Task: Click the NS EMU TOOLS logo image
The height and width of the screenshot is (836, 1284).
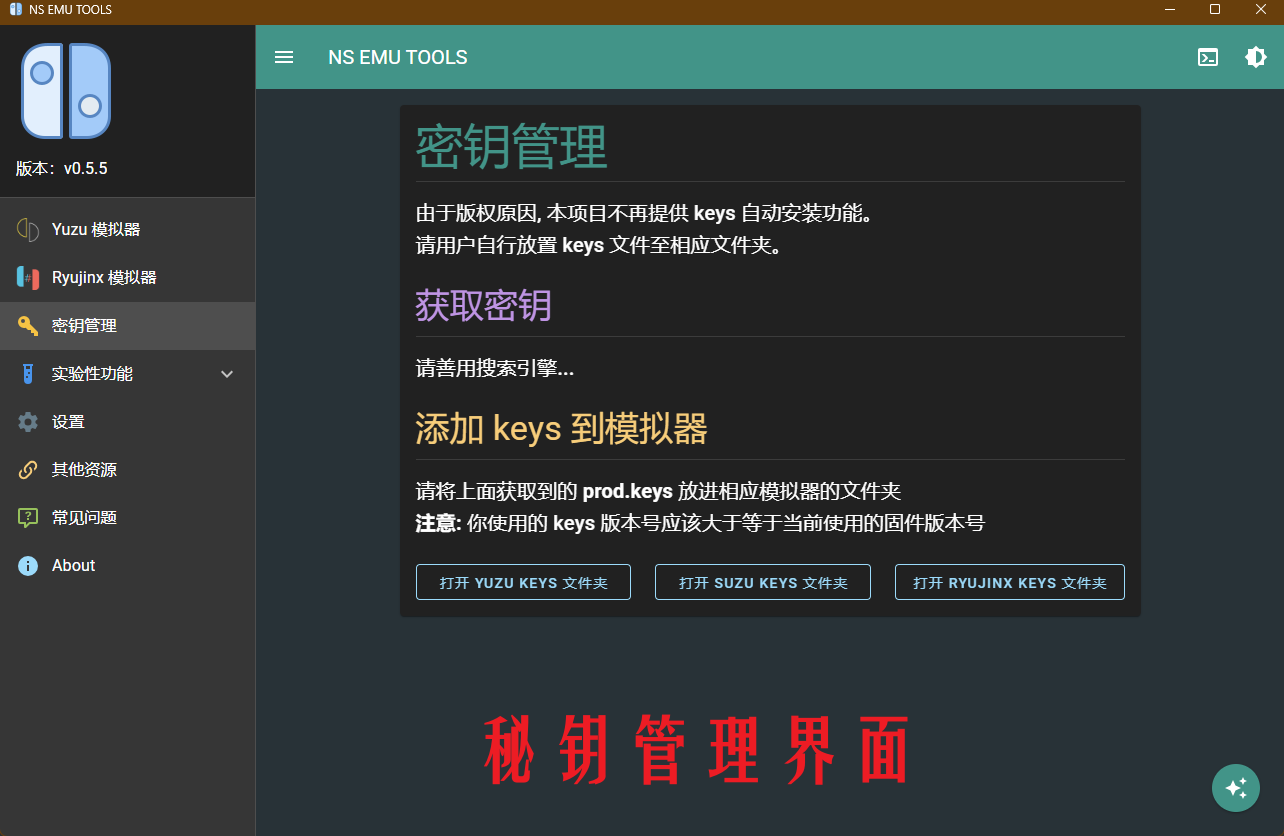Action: pos(66,90)
